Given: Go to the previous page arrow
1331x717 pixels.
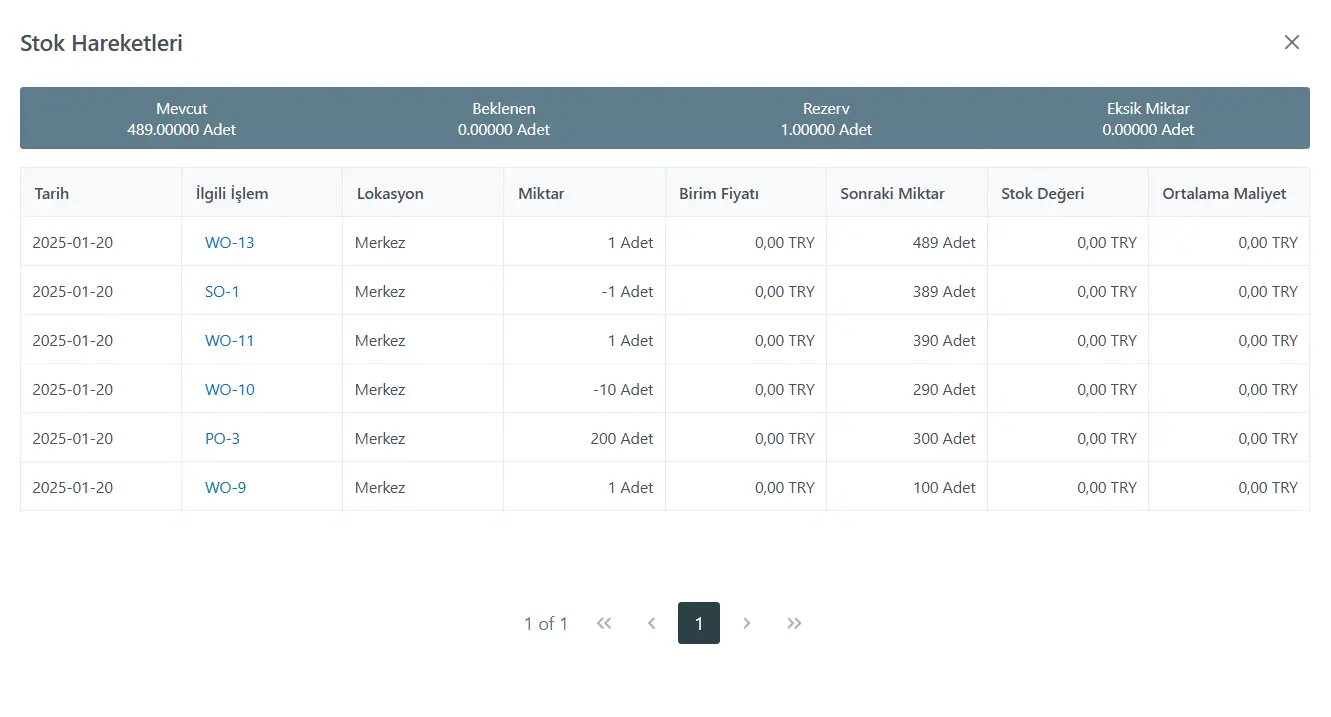Looking at the screenshot, I should click(x=651, y=623).
